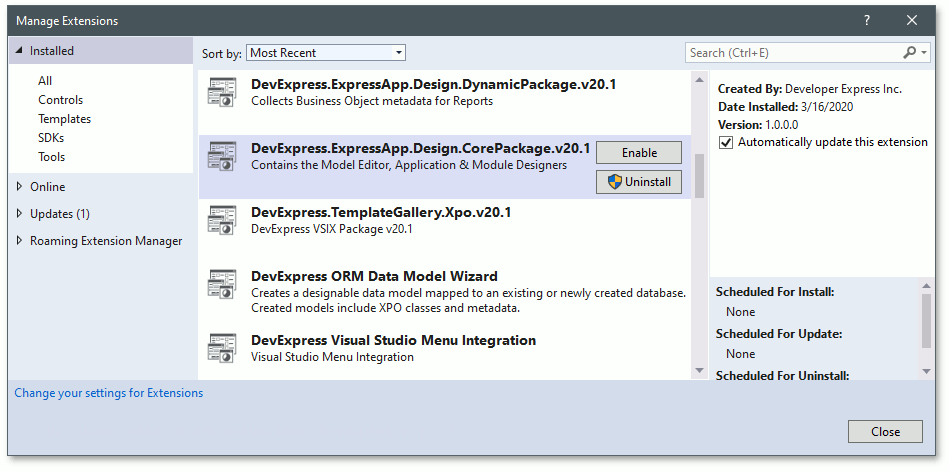Click the extension list scroll down arrow
Viewport: 949px width, 471px height.
pyautogui.click(x=699, y=370)
